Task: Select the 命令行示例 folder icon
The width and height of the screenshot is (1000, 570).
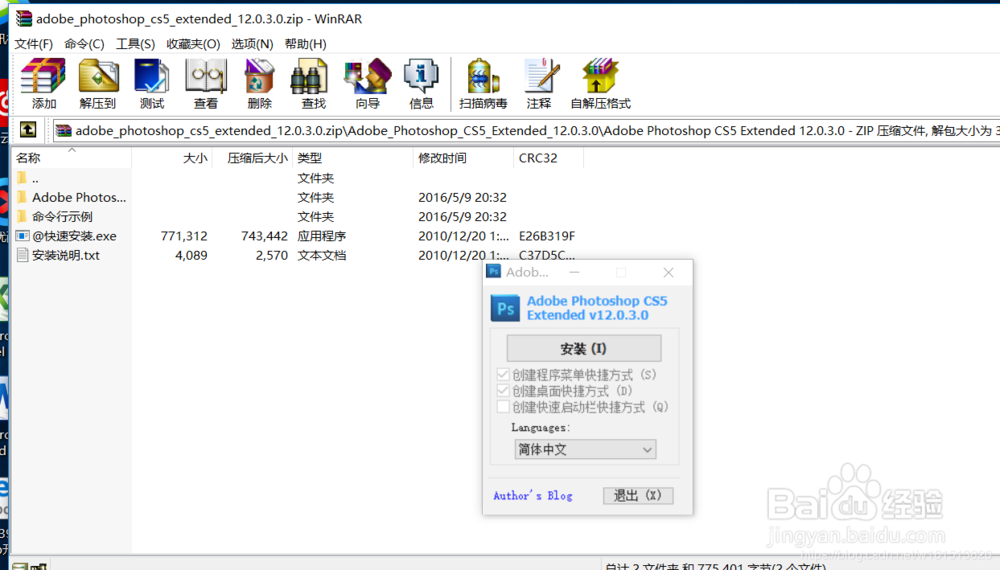Action: point(22,216)
